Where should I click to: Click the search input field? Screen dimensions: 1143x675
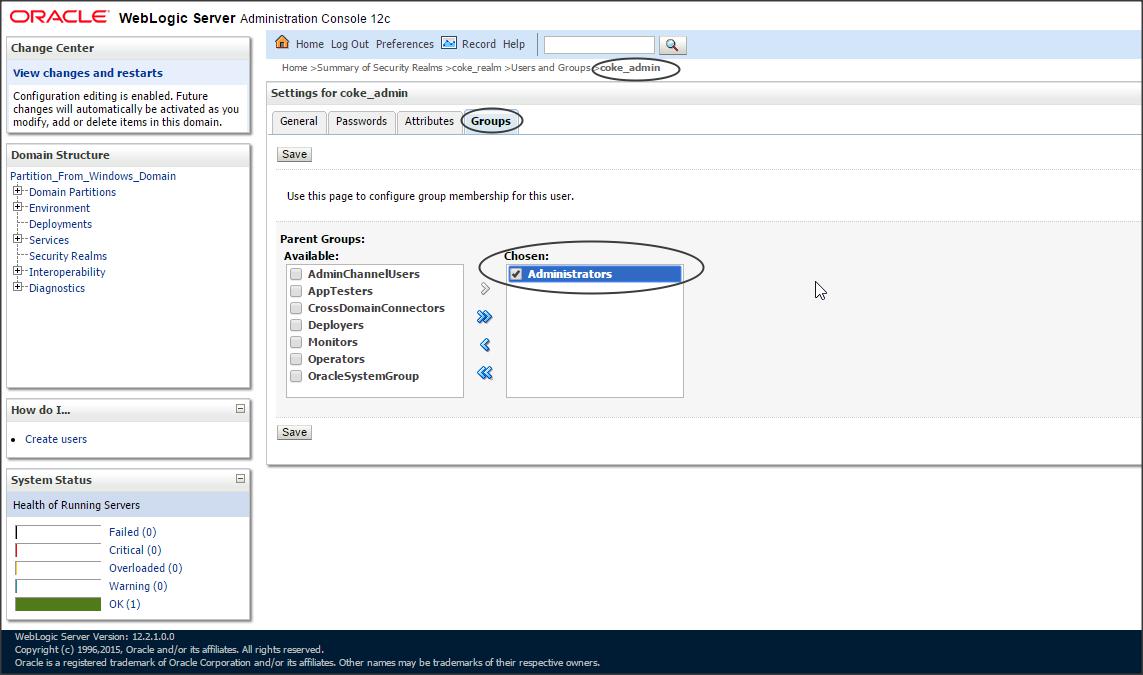[x=599, y=45]
